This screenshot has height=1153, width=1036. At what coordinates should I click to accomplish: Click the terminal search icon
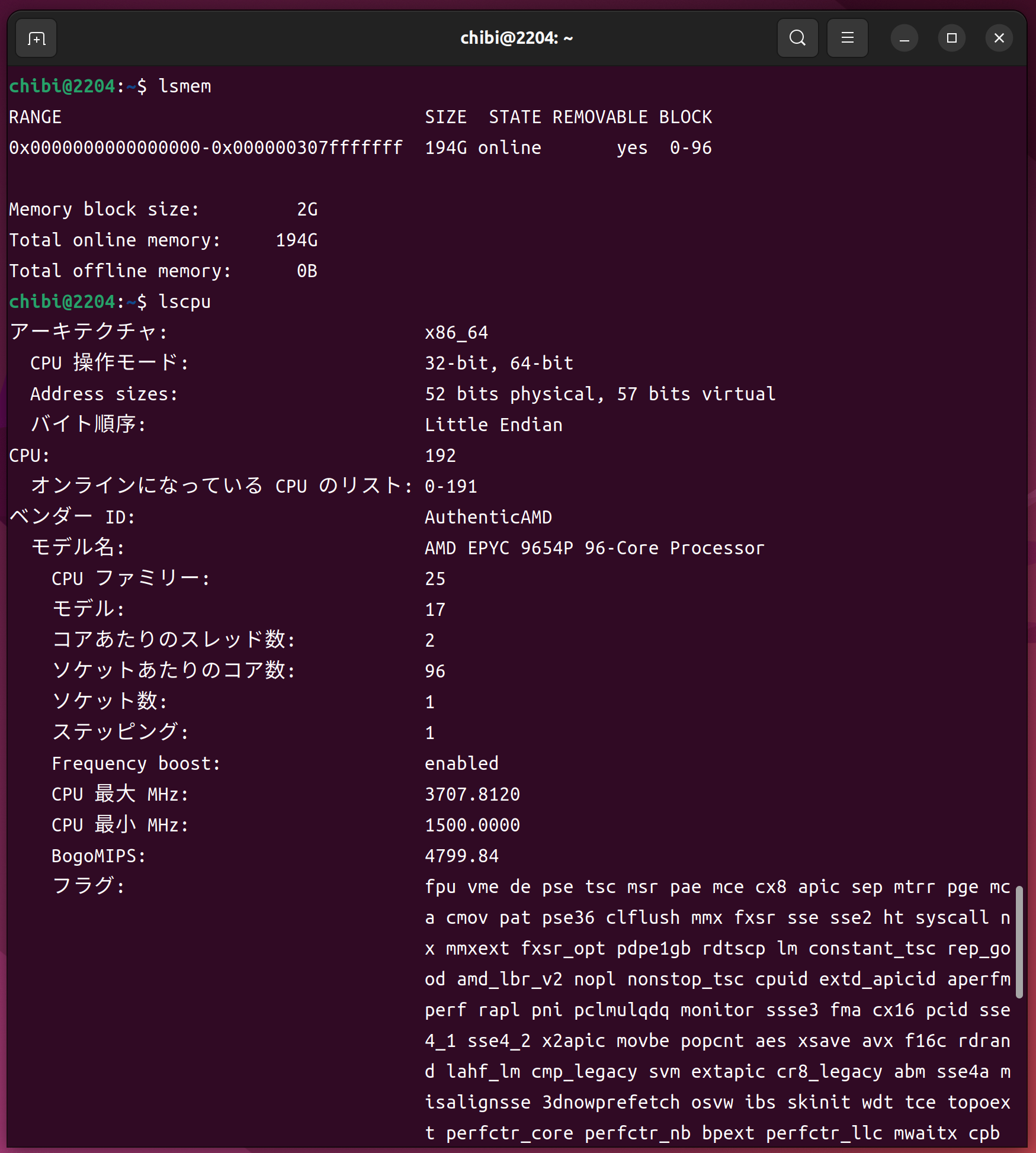click(x=797, y=38)
